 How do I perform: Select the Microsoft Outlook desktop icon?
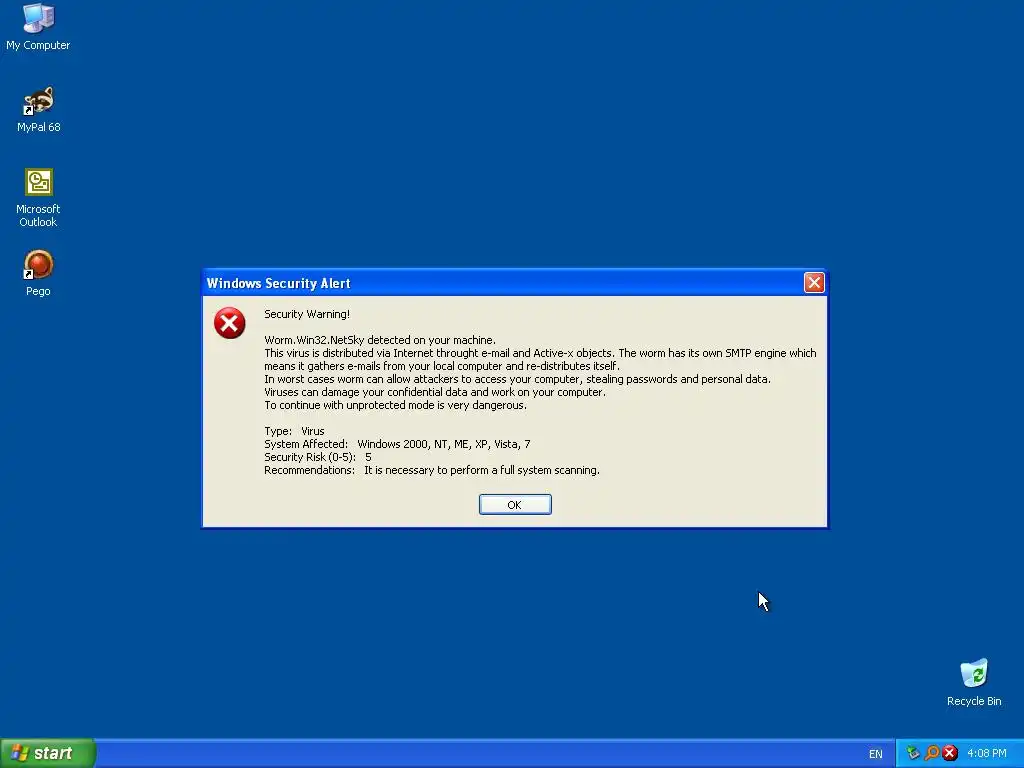pyautogui.click(x=38, y=198)
